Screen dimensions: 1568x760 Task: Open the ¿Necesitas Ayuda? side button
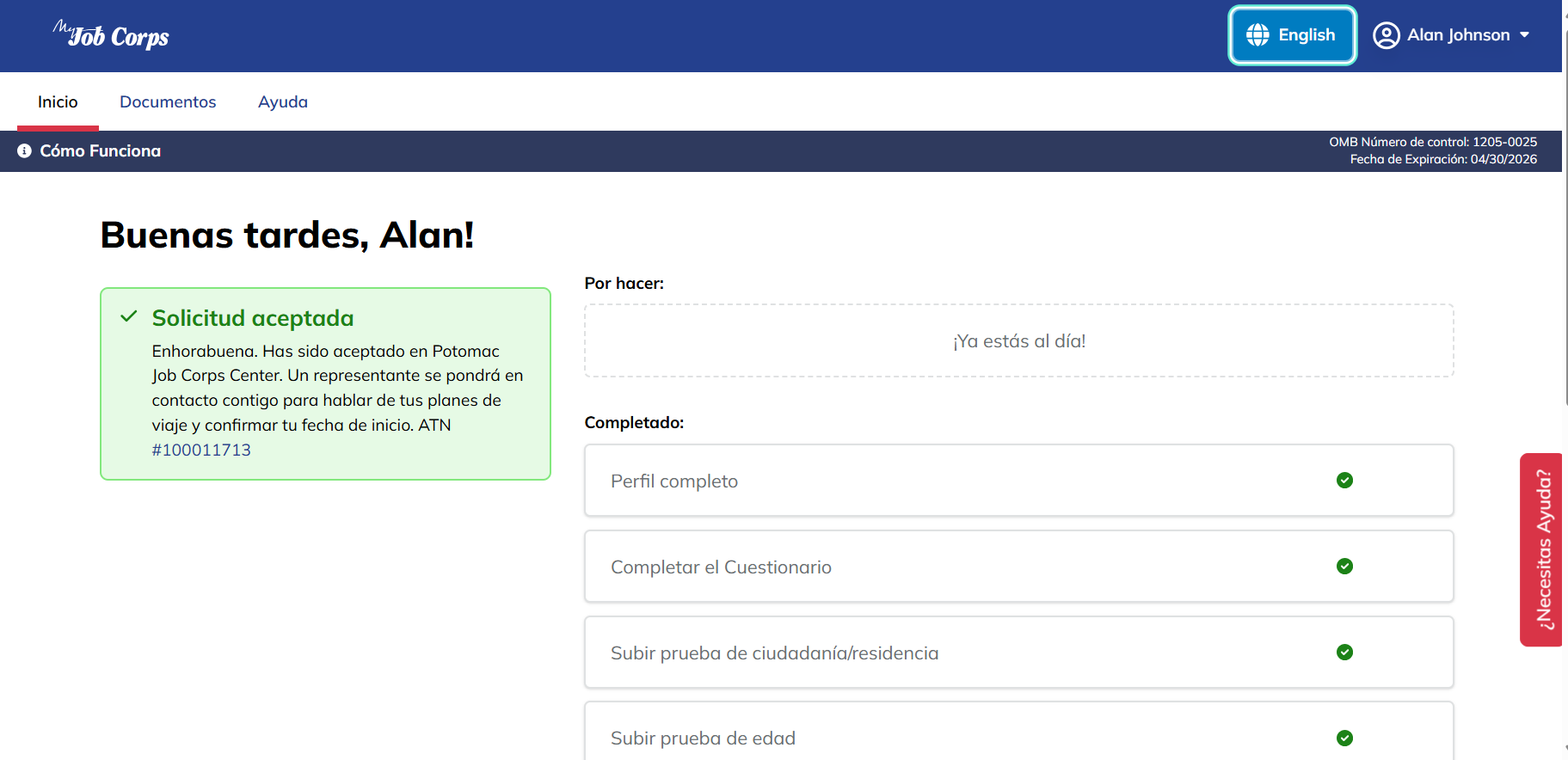coord(1543,549)
